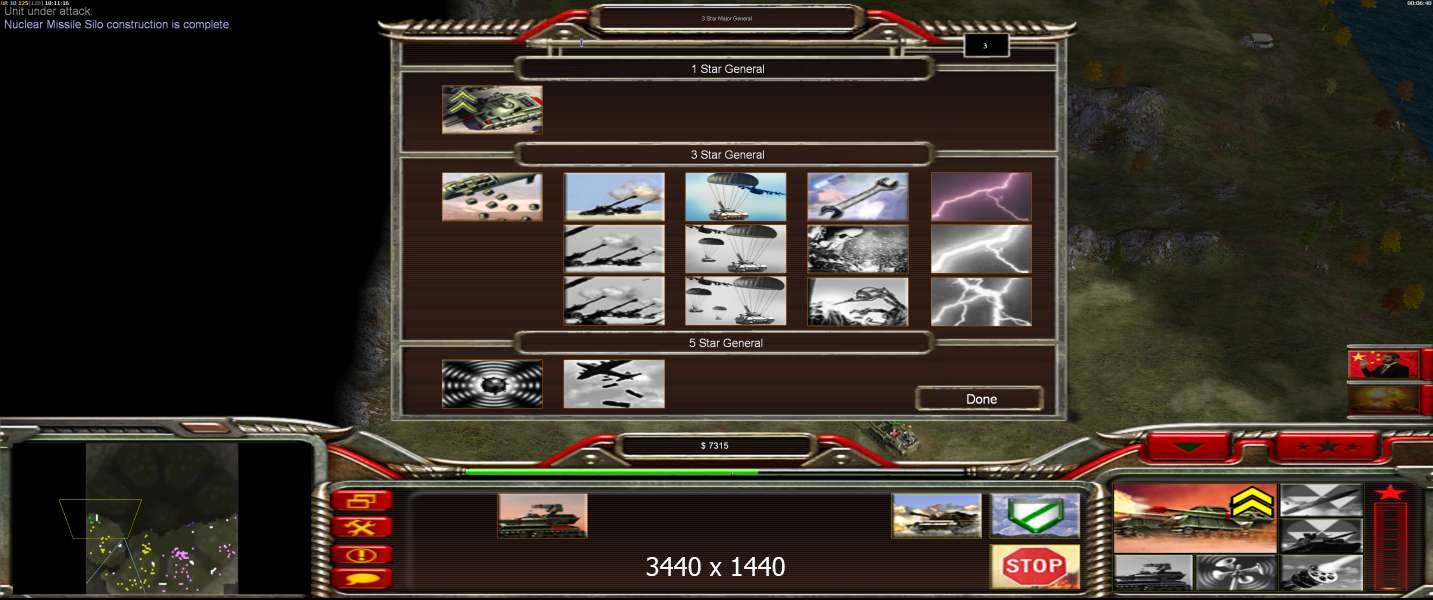
Task: Click China flag general shortcut on right edge
Action: [1384, 364]
